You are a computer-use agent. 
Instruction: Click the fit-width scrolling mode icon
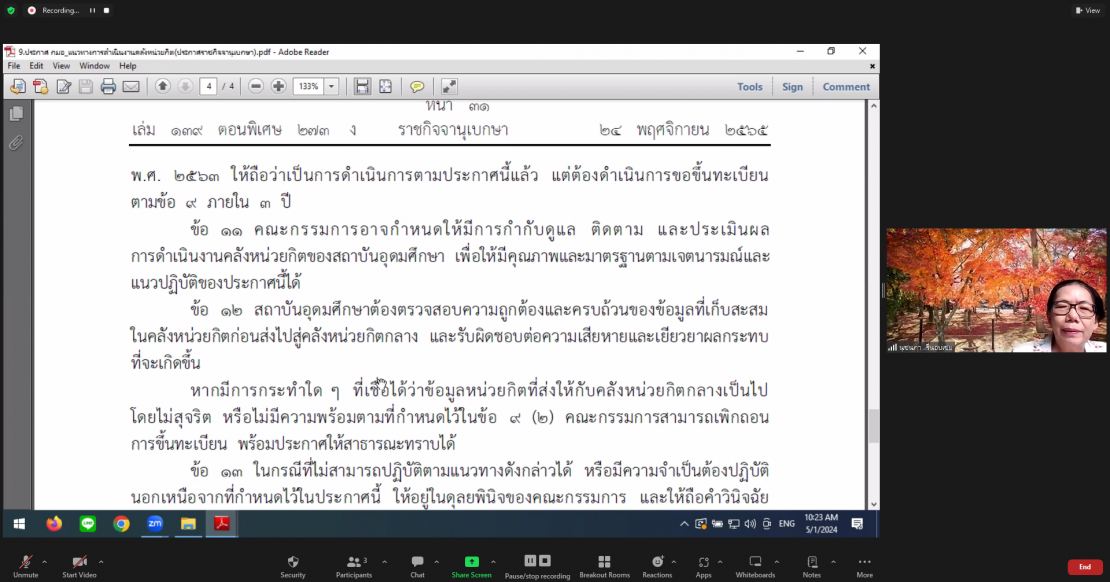[362, 86]
